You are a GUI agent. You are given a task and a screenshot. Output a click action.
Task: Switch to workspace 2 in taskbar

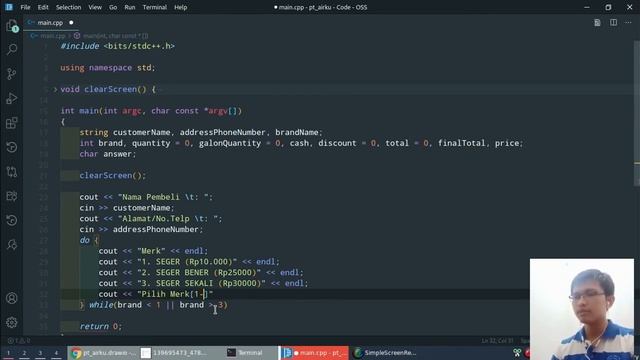[x=24, y=353]
